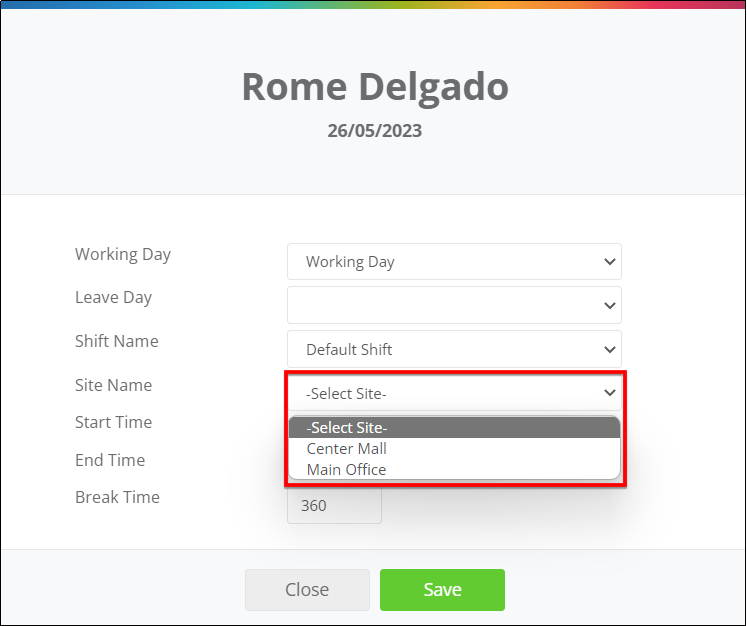The height and width of the screenshot is (626, 747).
Task: Open the Shift Name dropdown showing Default Shift
Action: coord(454,349)
